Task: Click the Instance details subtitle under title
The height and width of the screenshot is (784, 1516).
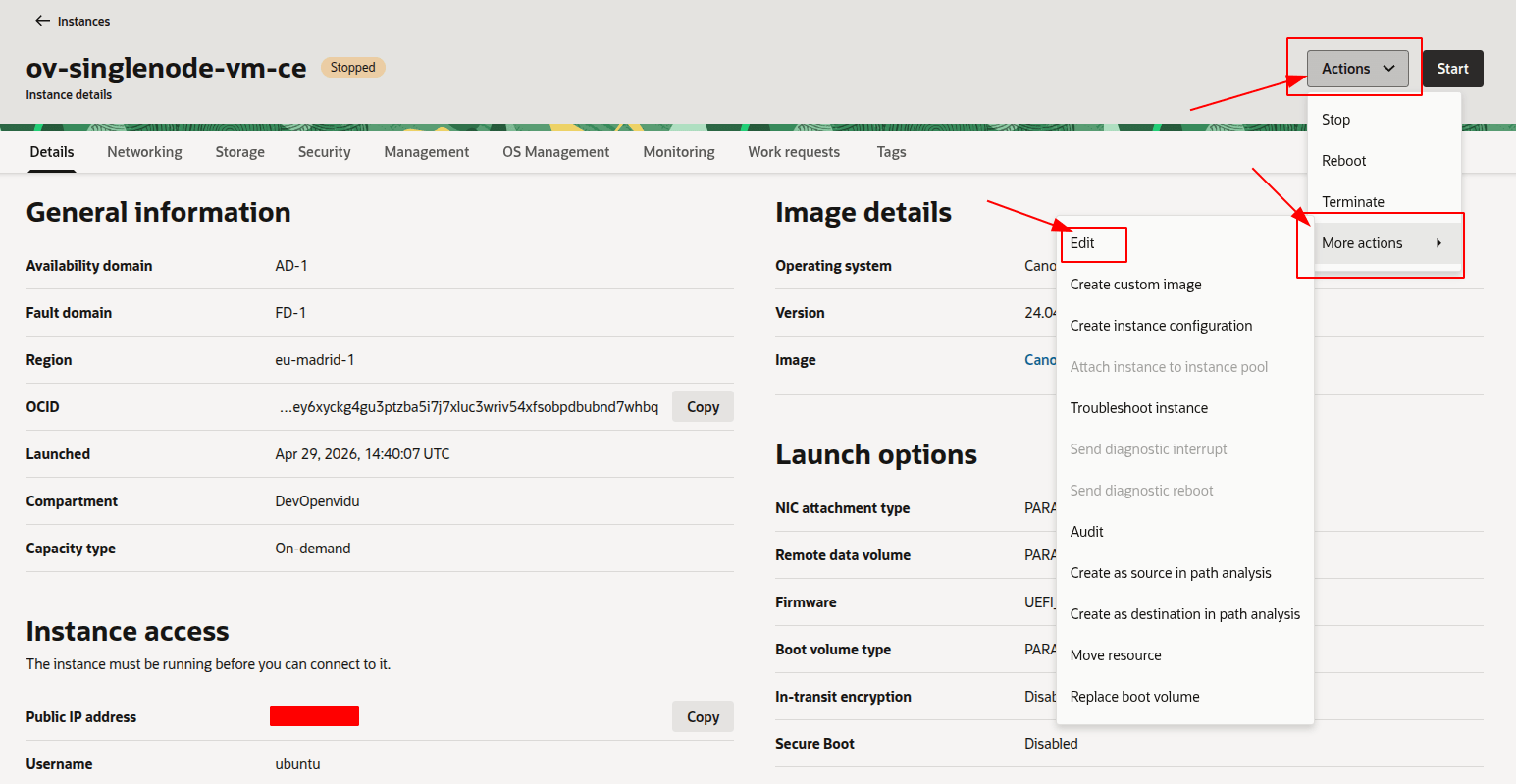Action: point(69,95)
